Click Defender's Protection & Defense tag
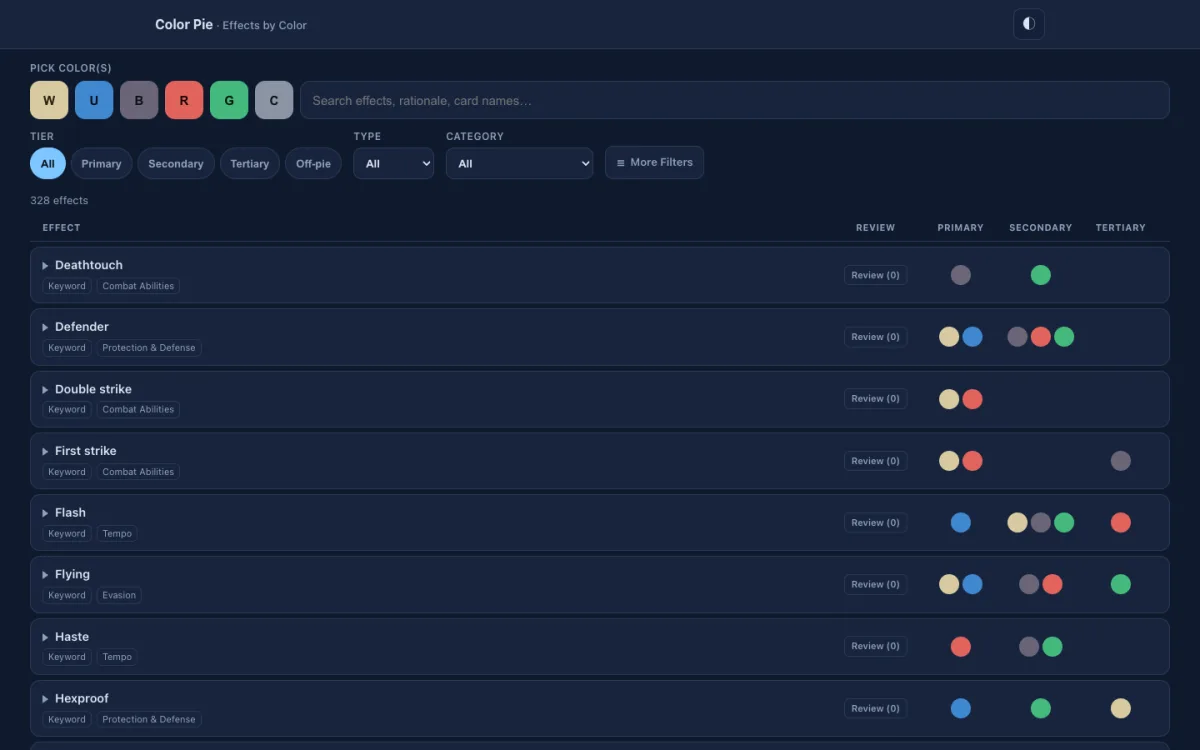Image resolution: width=1200 pixels, height=750 pixels. pyautogui.click(x=149, y=348)
